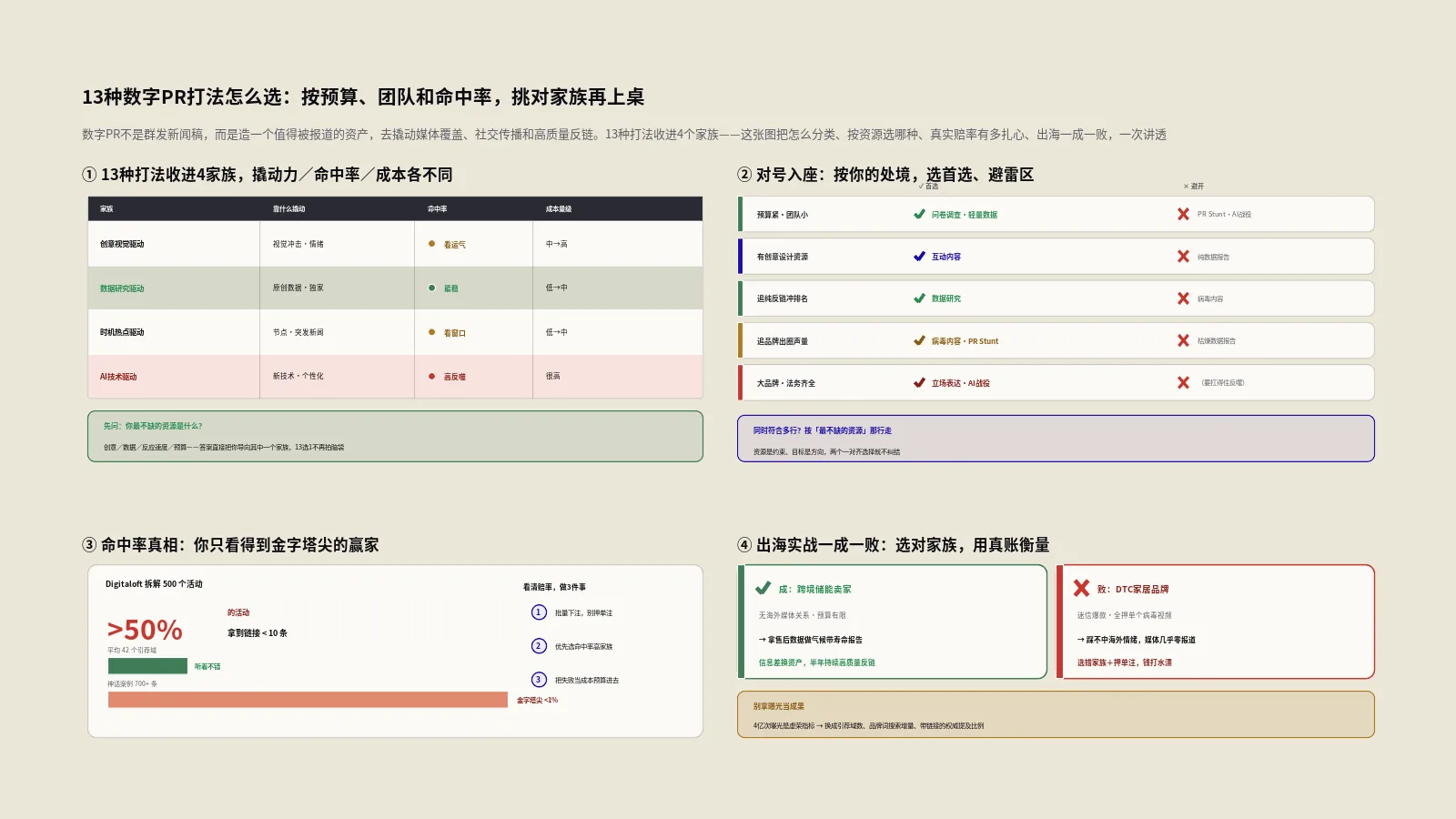Image resolution: width=1456 pixels, height=819 pixels.
Task: Click the red X in the 有创意设计资源 row
Action: click(1183, 257)
